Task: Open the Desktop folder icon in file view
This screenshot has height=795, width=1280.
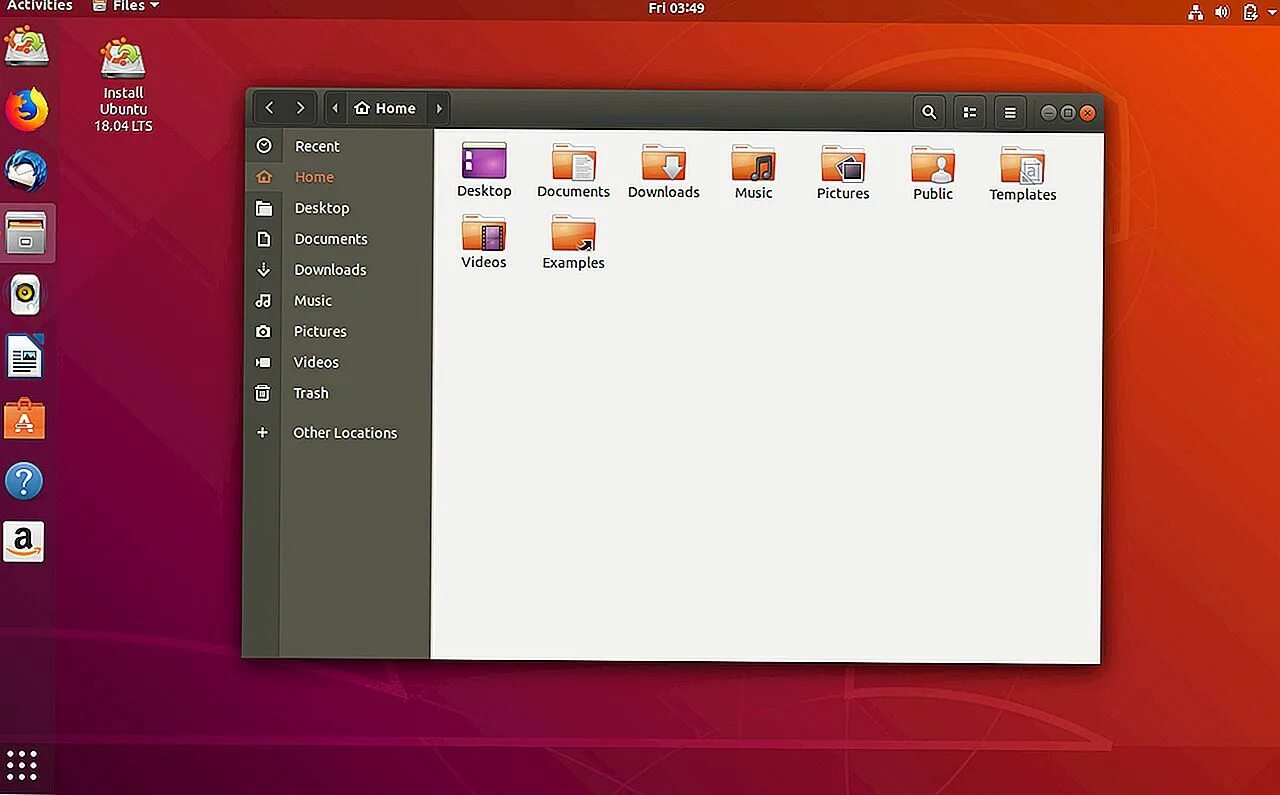Action: pos(484,161)
